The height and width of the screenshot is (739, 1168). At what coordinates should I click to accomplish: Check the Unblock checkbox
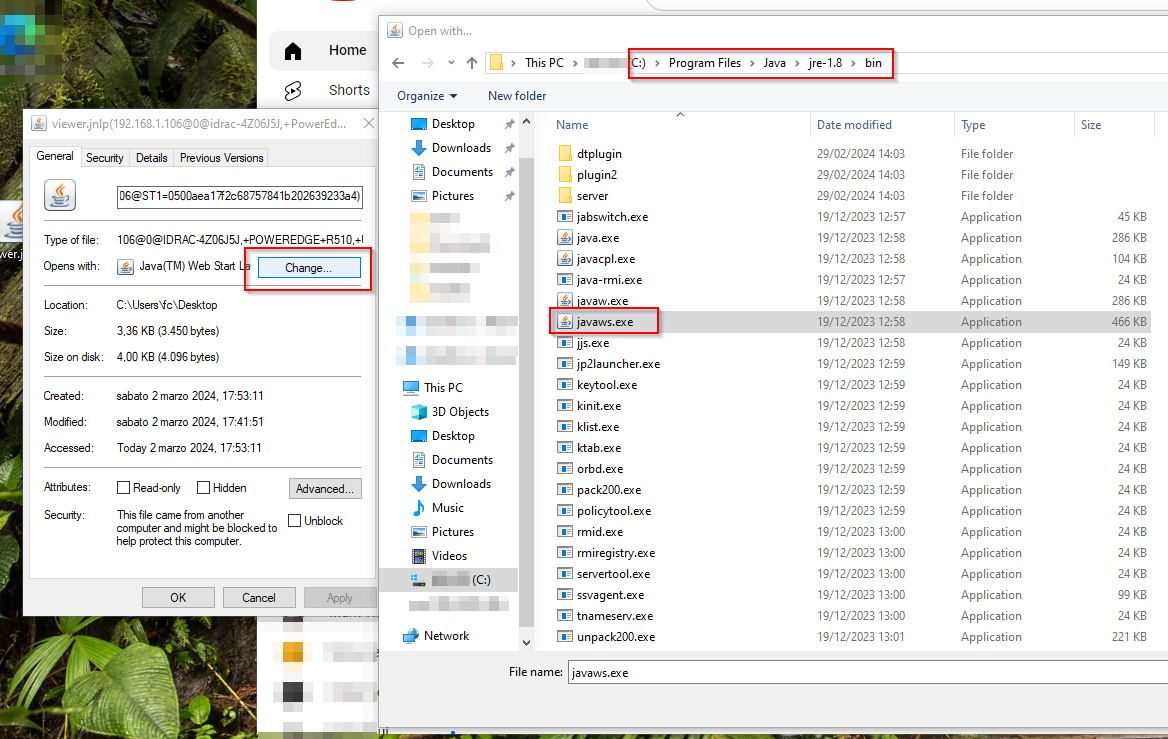294,520
